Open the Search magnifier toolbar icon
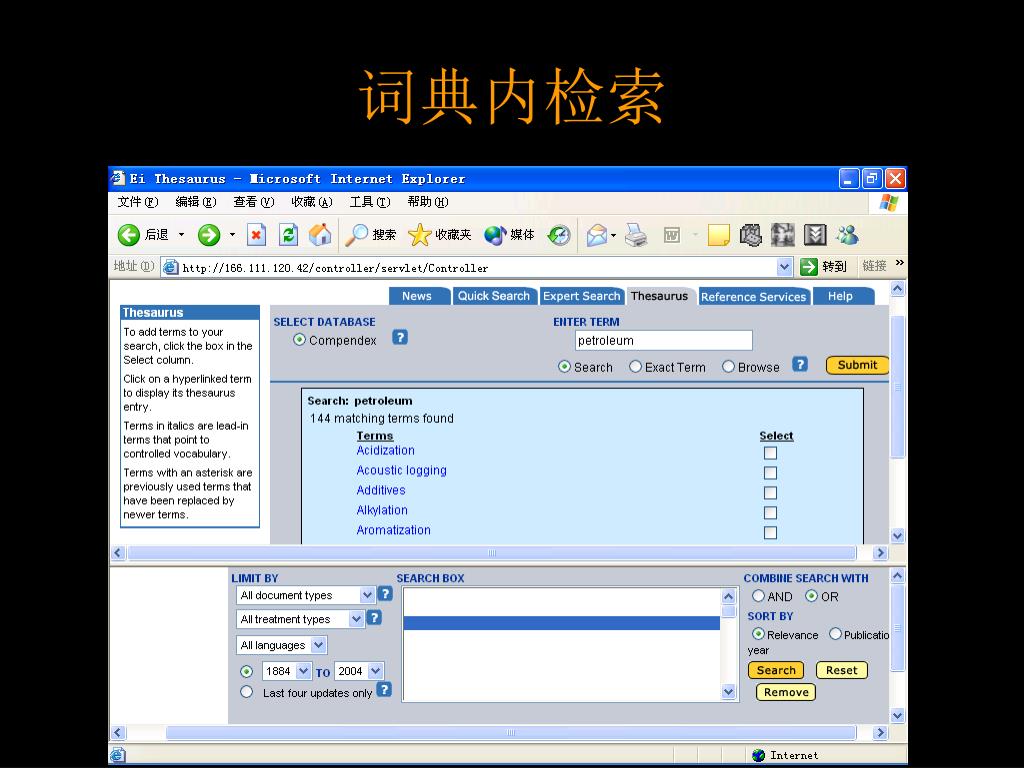This screenshot has height=768, width=1024. click(357, 235)
